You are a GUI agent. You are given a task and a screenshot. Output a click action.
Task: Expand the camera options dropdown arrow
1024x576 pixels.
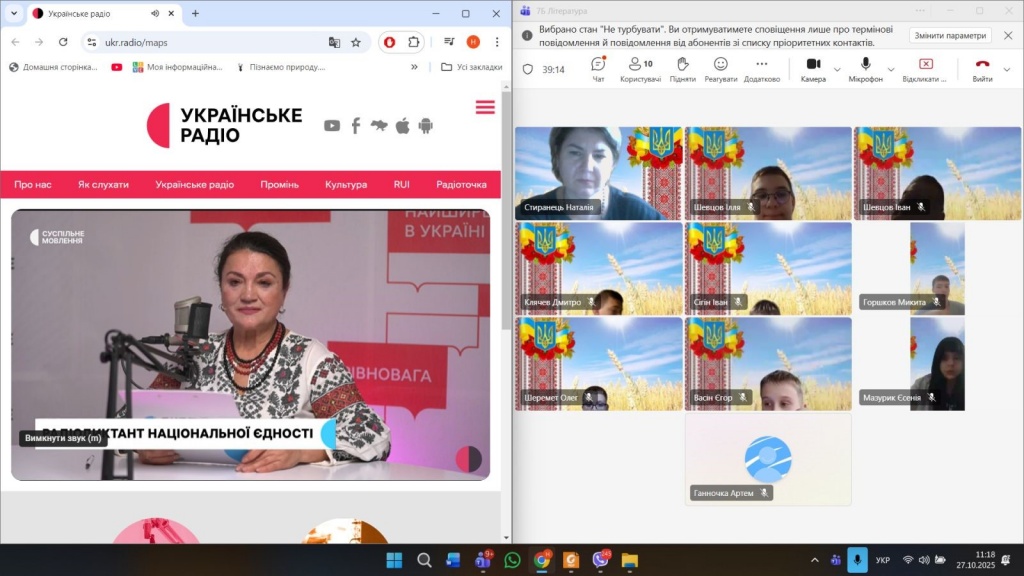(837, 69)
